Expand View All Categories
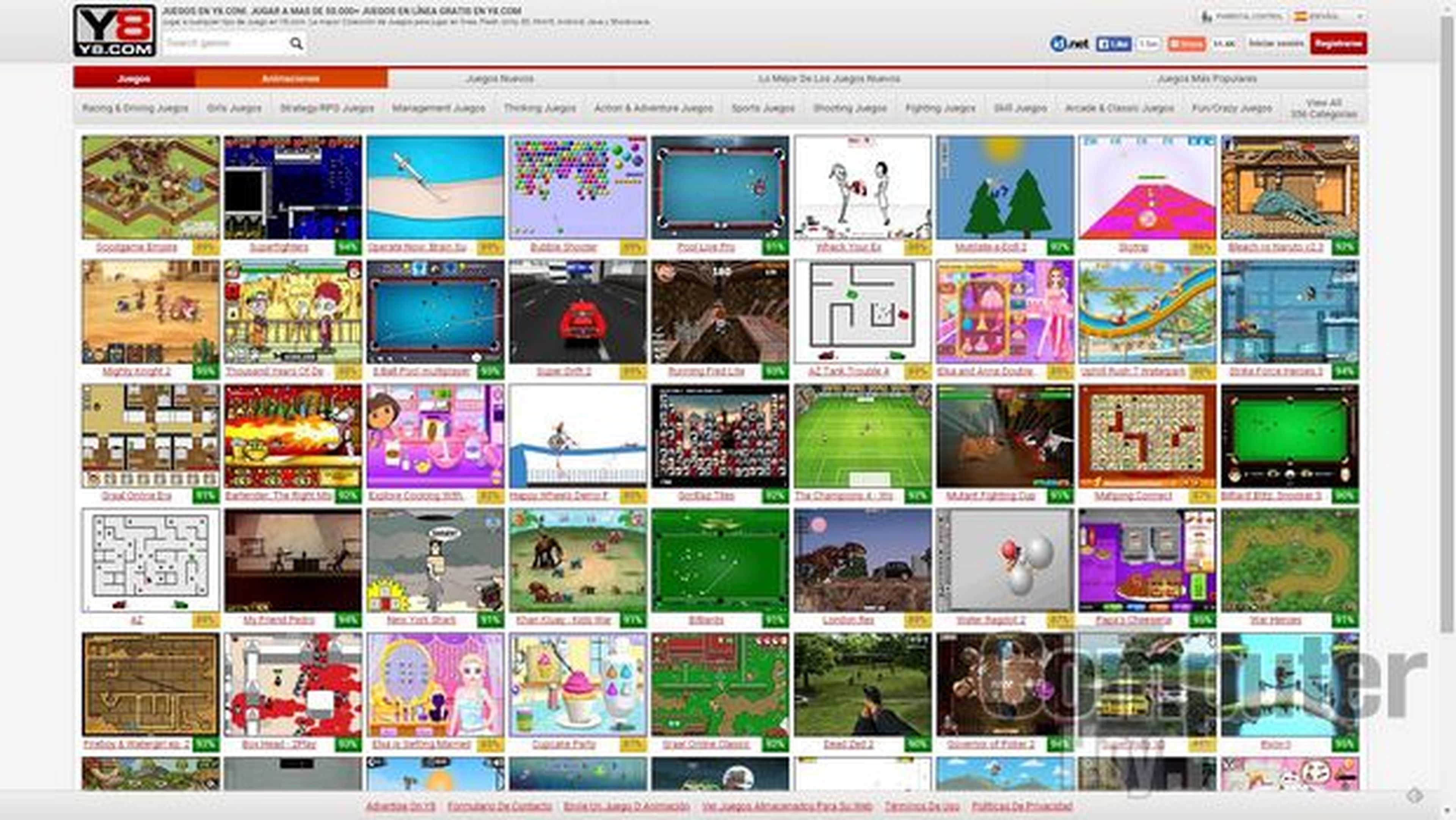This screenshot has width=1456, height=820. pyautogui.click(x=1324, y=108)
